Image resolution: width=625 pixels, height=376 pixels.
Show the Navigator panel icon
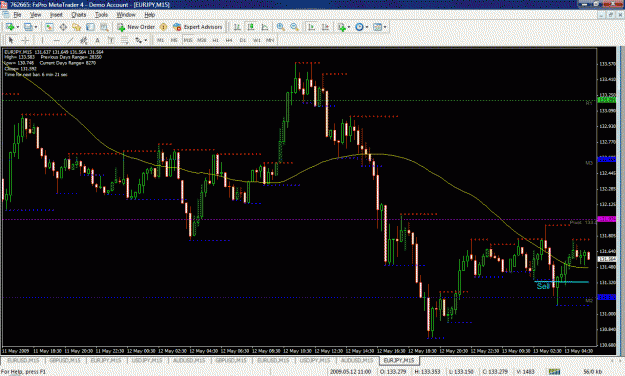[x=77, y=27]
